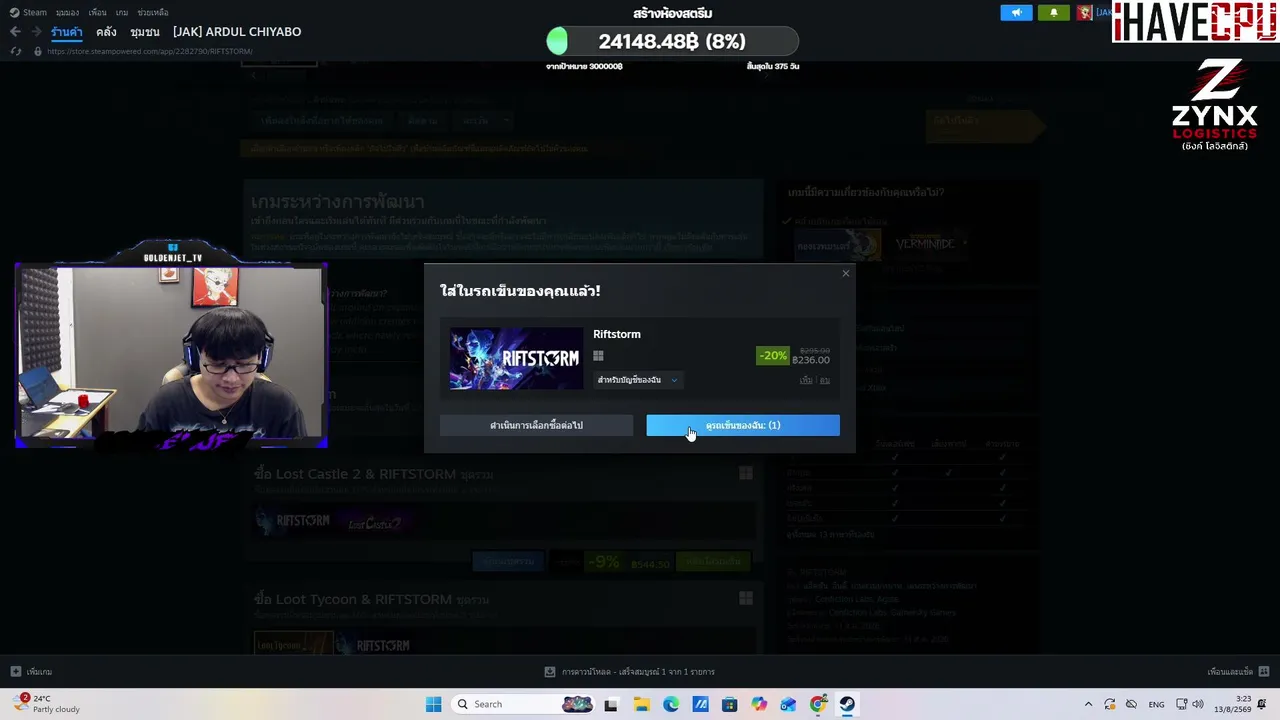Open Friends and Chat
1280x720 pixels.
(1238, 672)
